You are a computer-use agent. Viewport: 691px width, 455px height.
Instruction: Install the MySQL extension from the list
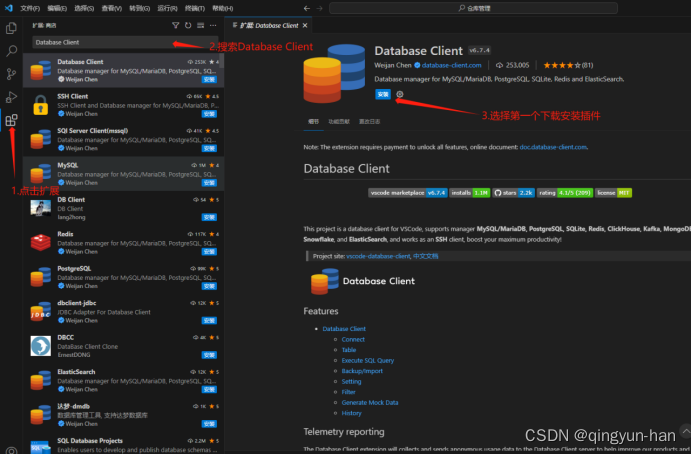[209, 183]
